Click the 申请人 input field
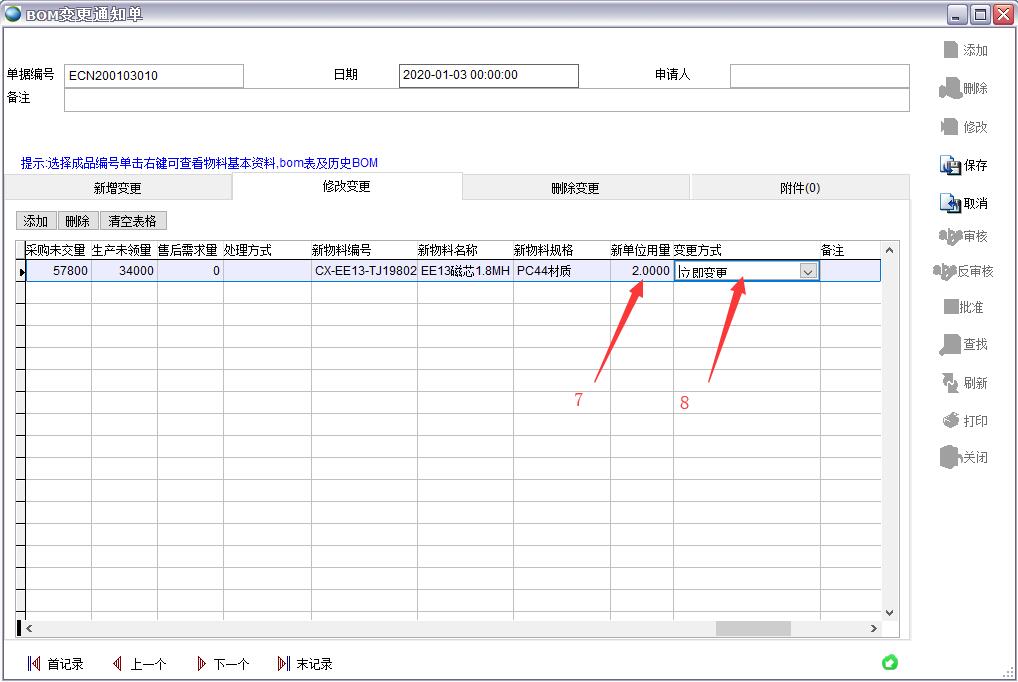 819,76
